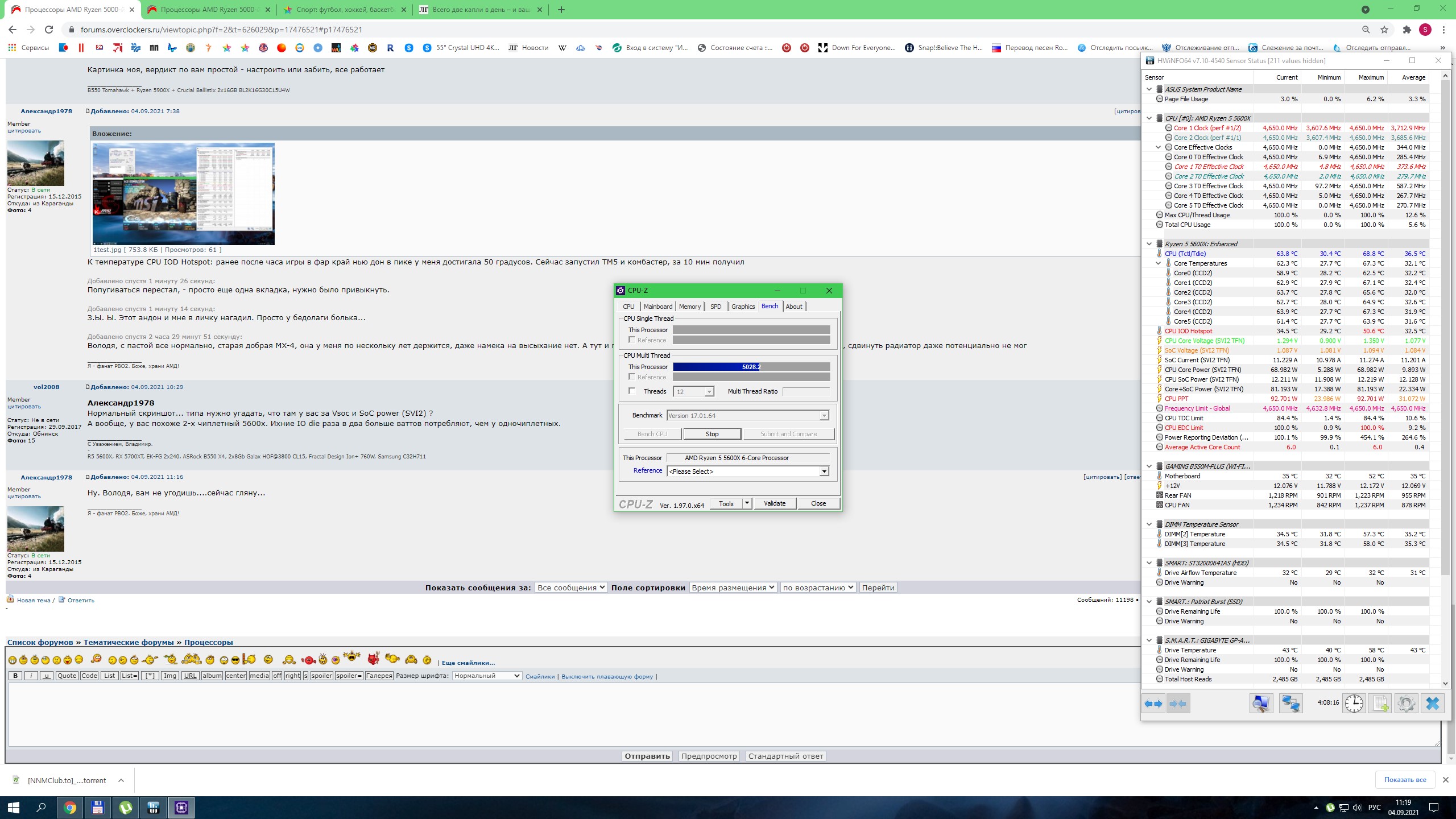
Task: Switch to the Memory tab in CPU-Z
Action: (689, 307)
